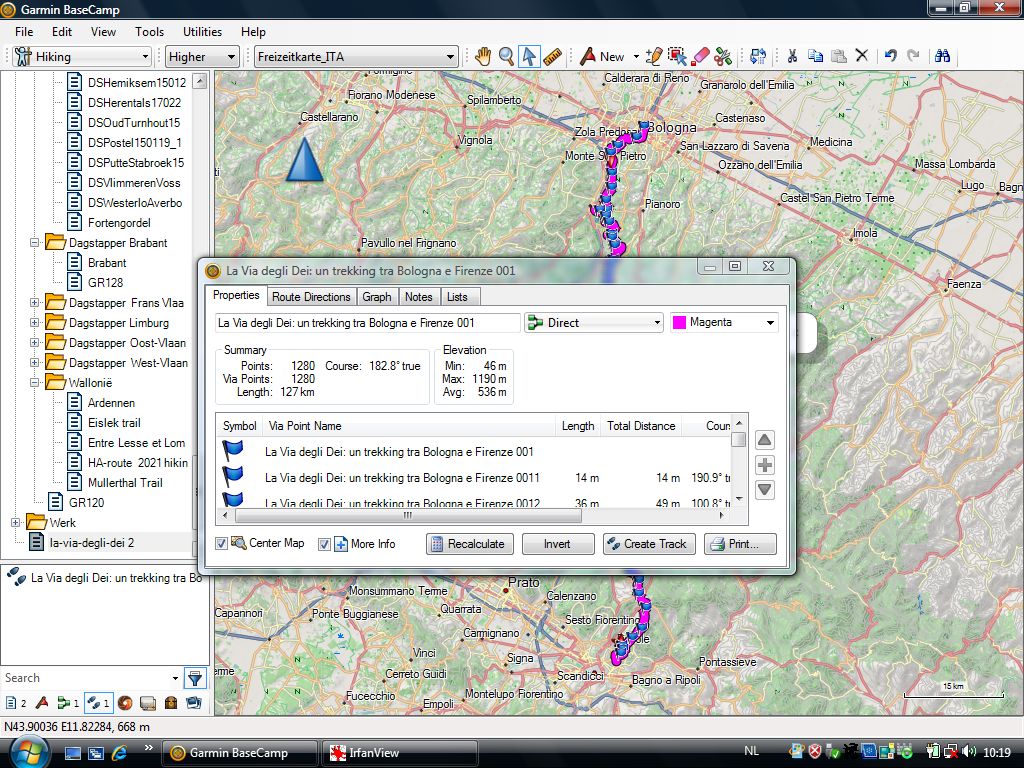The image size is (1024, 768).
Task: Select the Pan hand tool
Action: click(x=483, y=57)
